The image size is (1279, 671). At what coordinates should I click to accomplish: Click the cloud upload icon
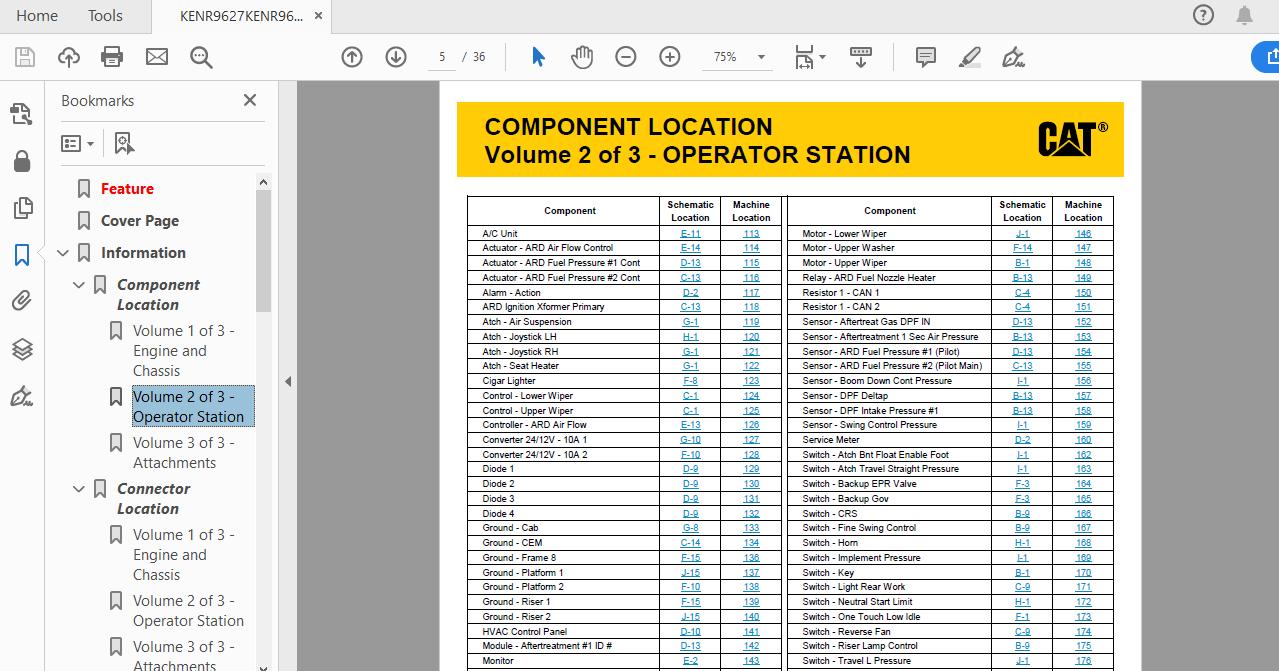point(69,57)
